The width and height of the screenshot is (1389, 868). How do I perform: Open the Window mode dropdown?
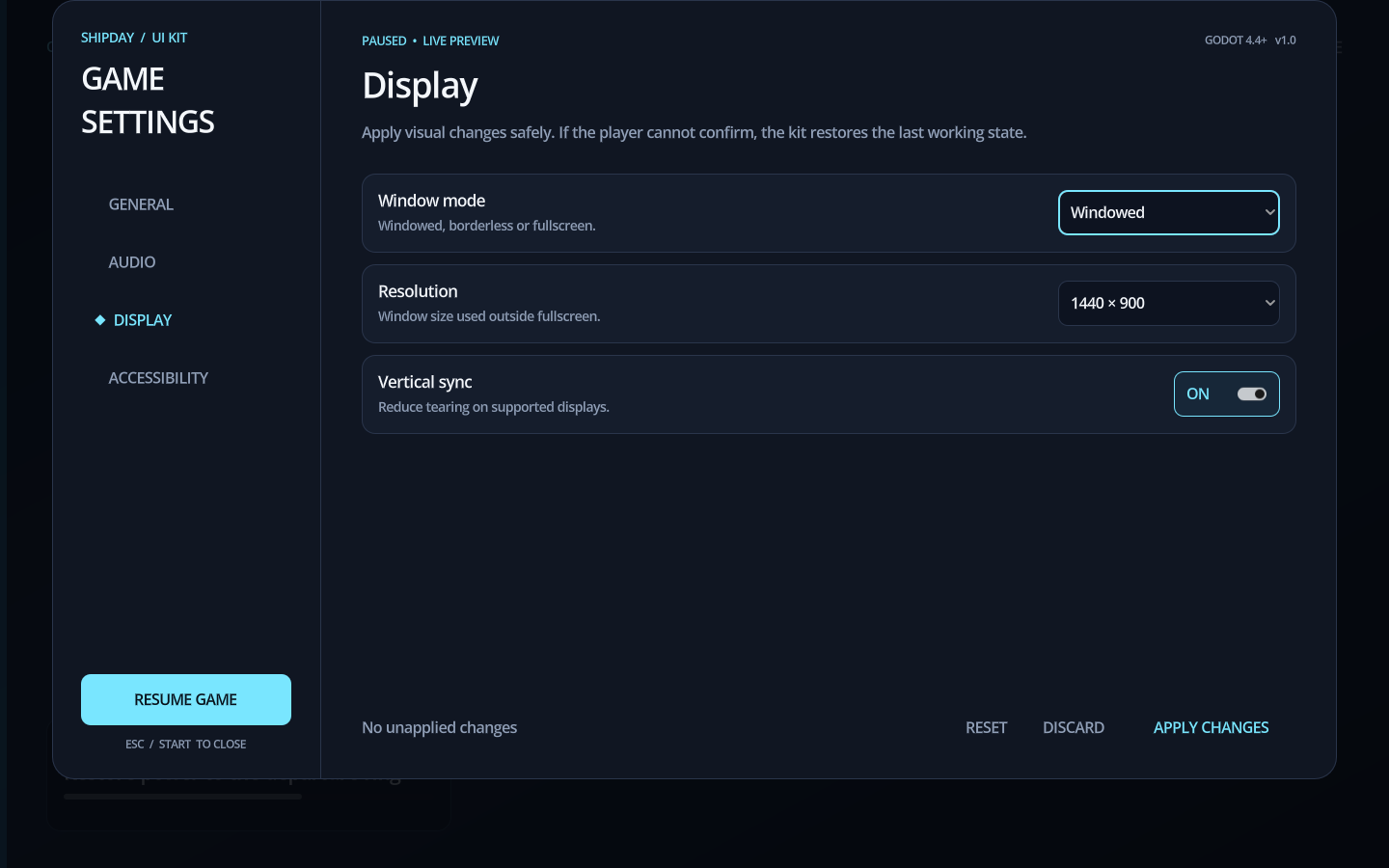pos(1168,212)
